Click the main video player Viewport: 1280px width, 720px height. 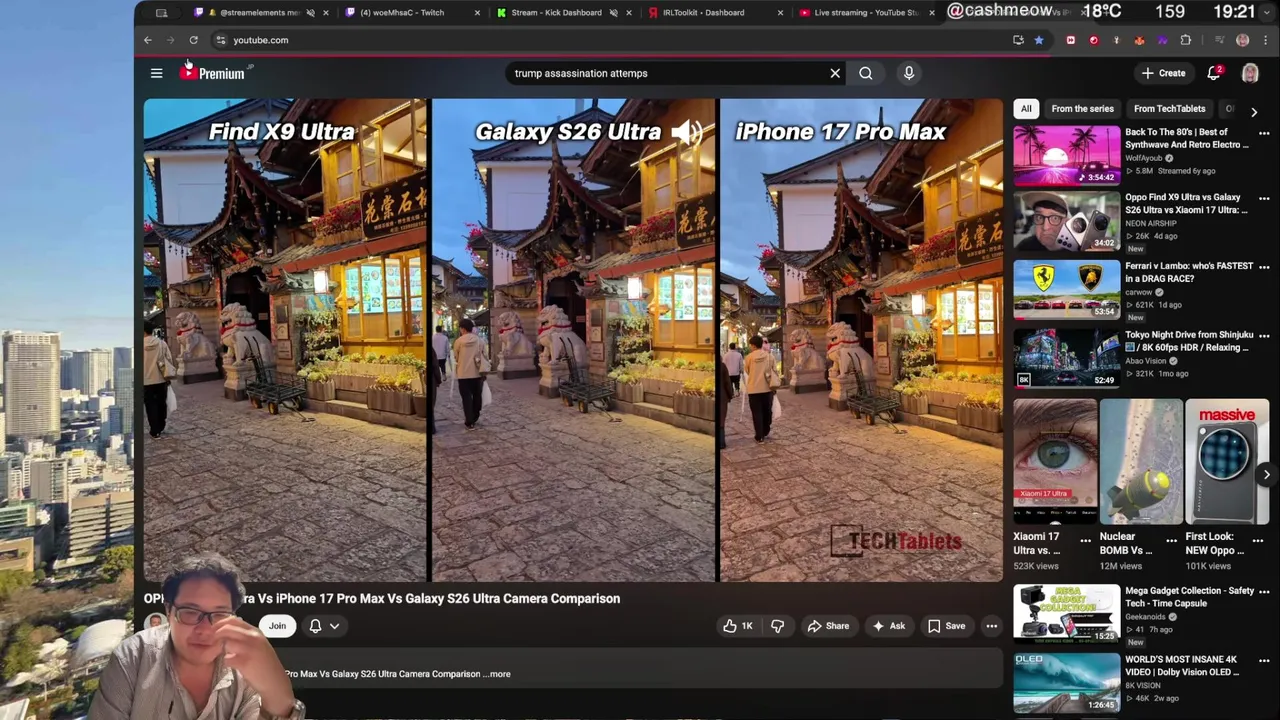[573, 340]
